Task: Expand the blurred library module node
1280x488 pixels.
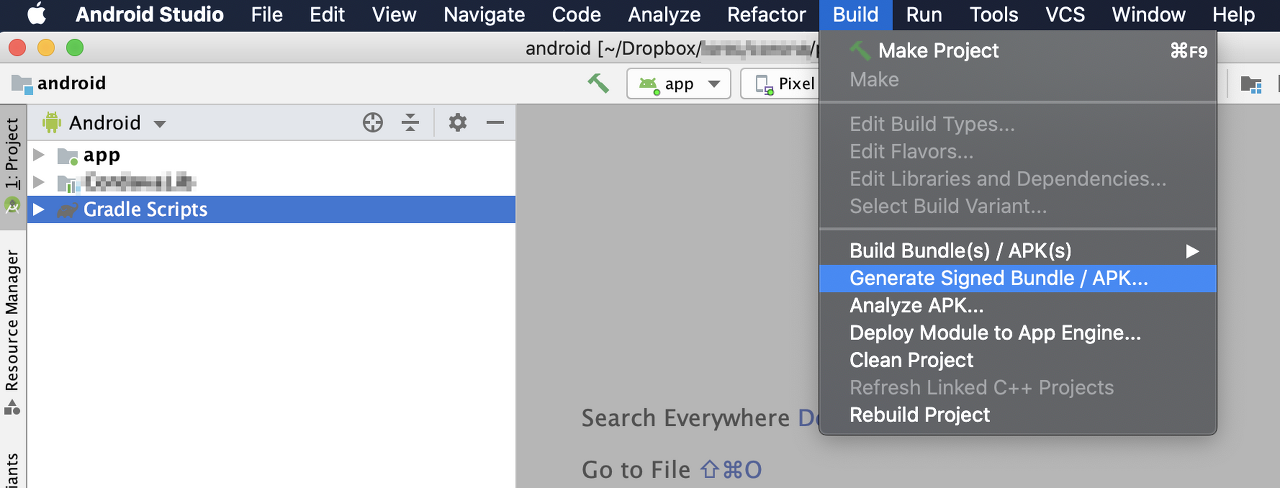Action: pos(39,182)
